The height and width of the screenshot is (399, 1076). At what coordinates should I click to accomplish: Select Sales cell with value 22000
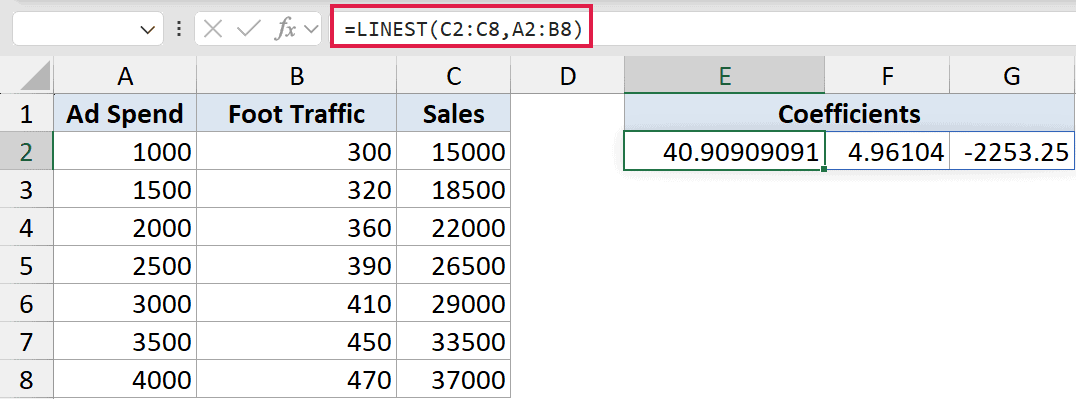(x=454, y=227)
